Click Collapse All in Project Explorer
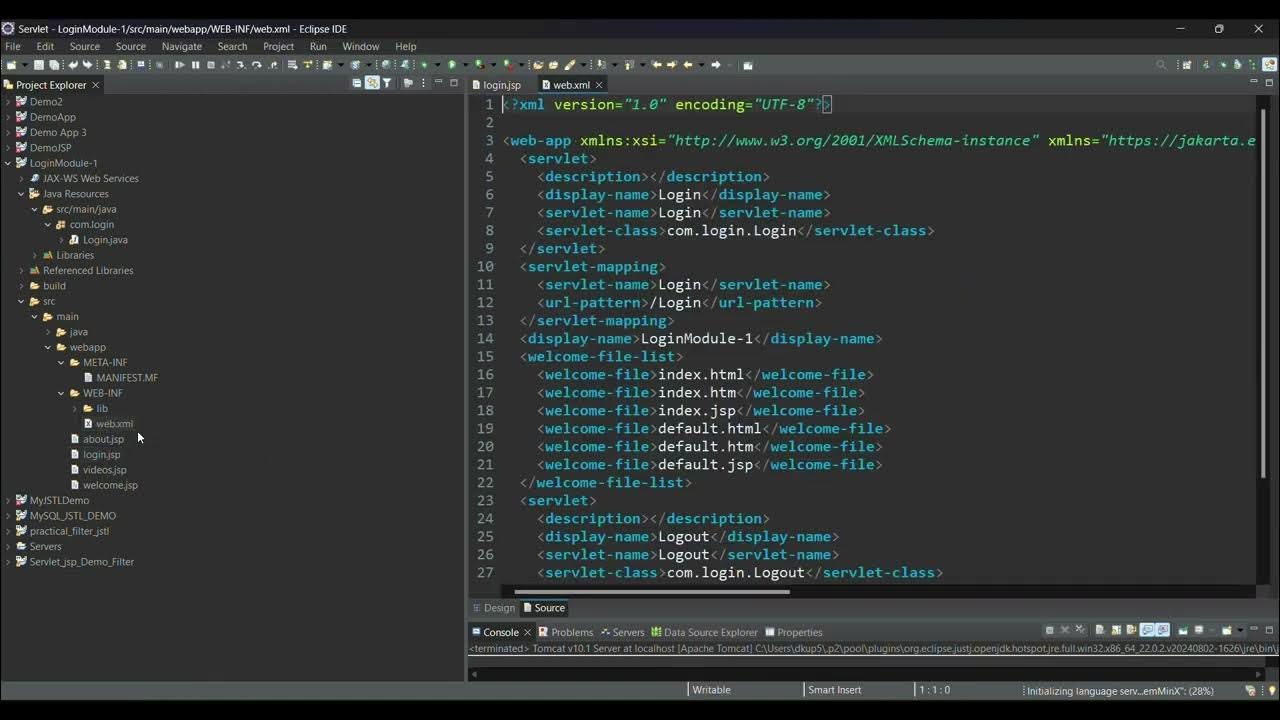1280x720 pixels. point(357,84)
